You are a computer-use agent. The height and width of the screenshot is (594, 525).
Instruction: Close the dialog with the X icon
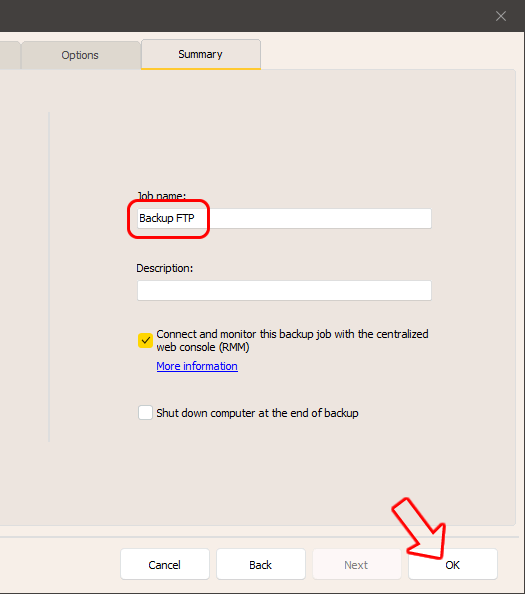[501, 16]
